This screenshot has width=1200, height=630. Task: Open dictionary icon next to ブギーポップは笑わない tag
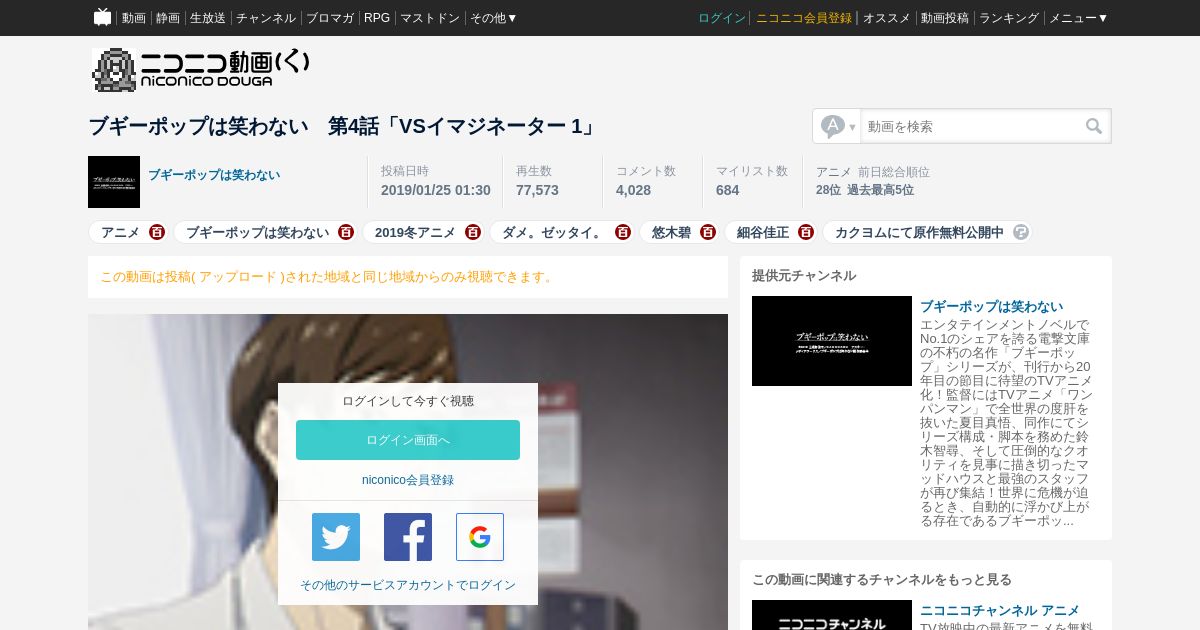click(346, 232)
